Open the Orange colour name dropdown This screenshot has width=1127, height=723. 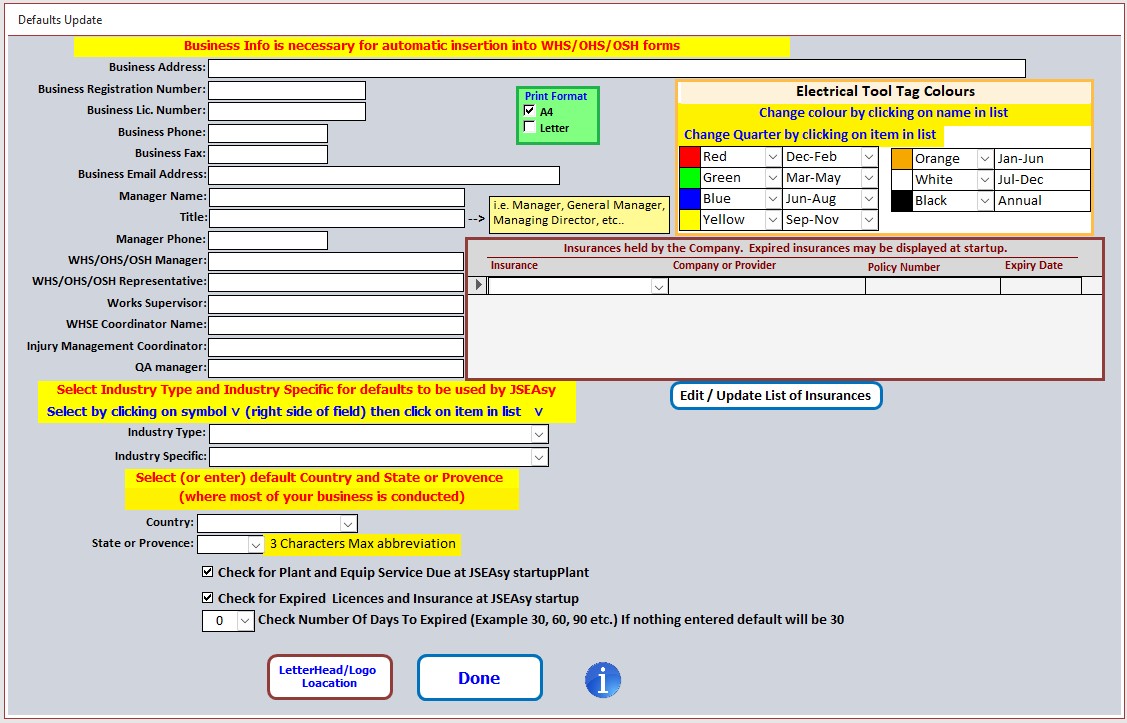pyautogui.click(x=985, y=159)
